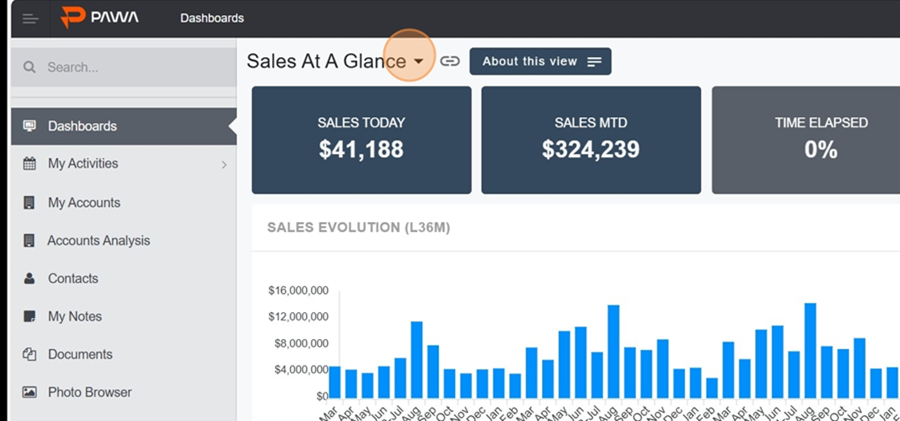Expand the My Activities submenu chevron
The image size is (900, 421).
coord(224,165)
